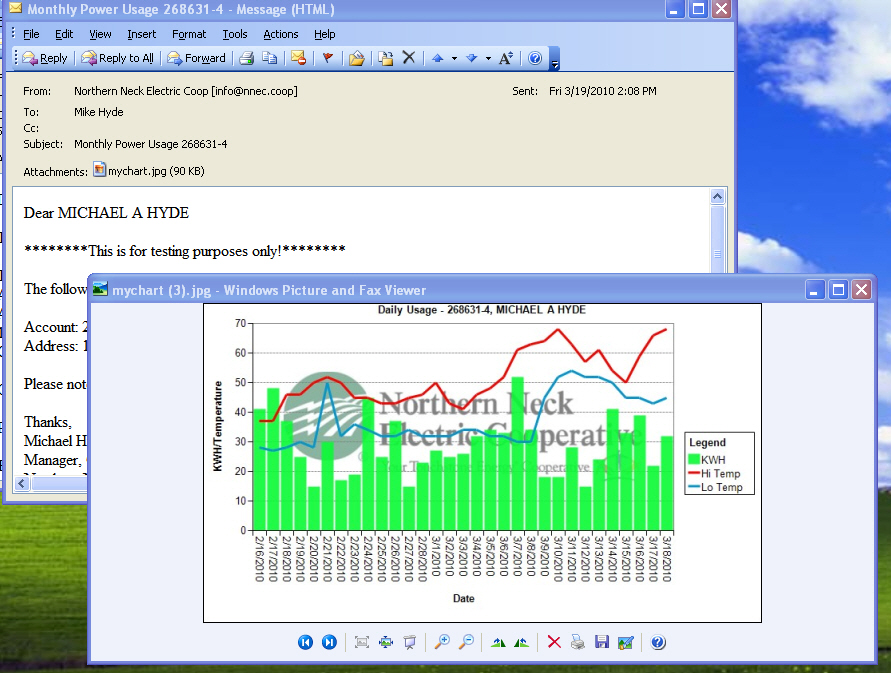891x673 pixels.
Task: Start slide show in picture viewer
Action: click(409, 642)
